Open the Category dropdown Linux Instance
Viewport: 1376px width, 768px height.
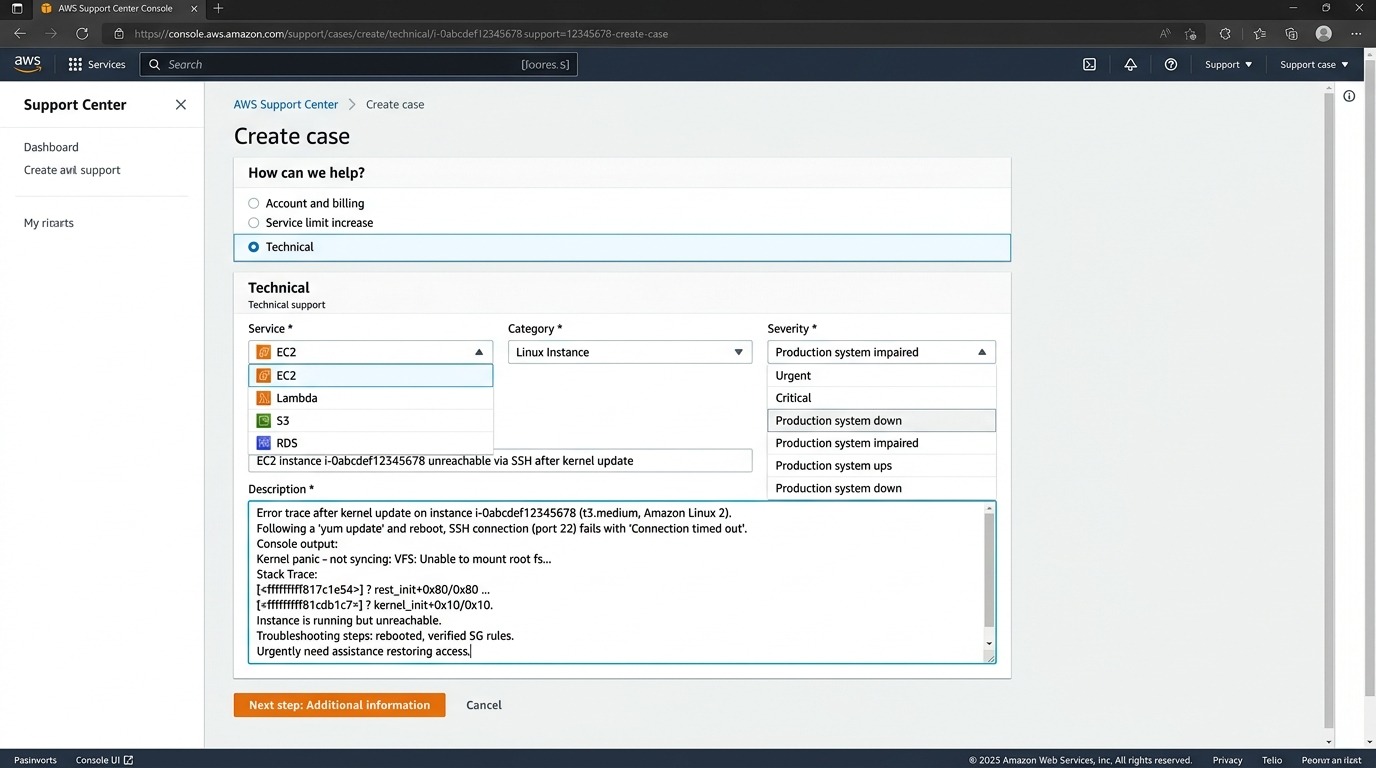[x=630, y=352]
